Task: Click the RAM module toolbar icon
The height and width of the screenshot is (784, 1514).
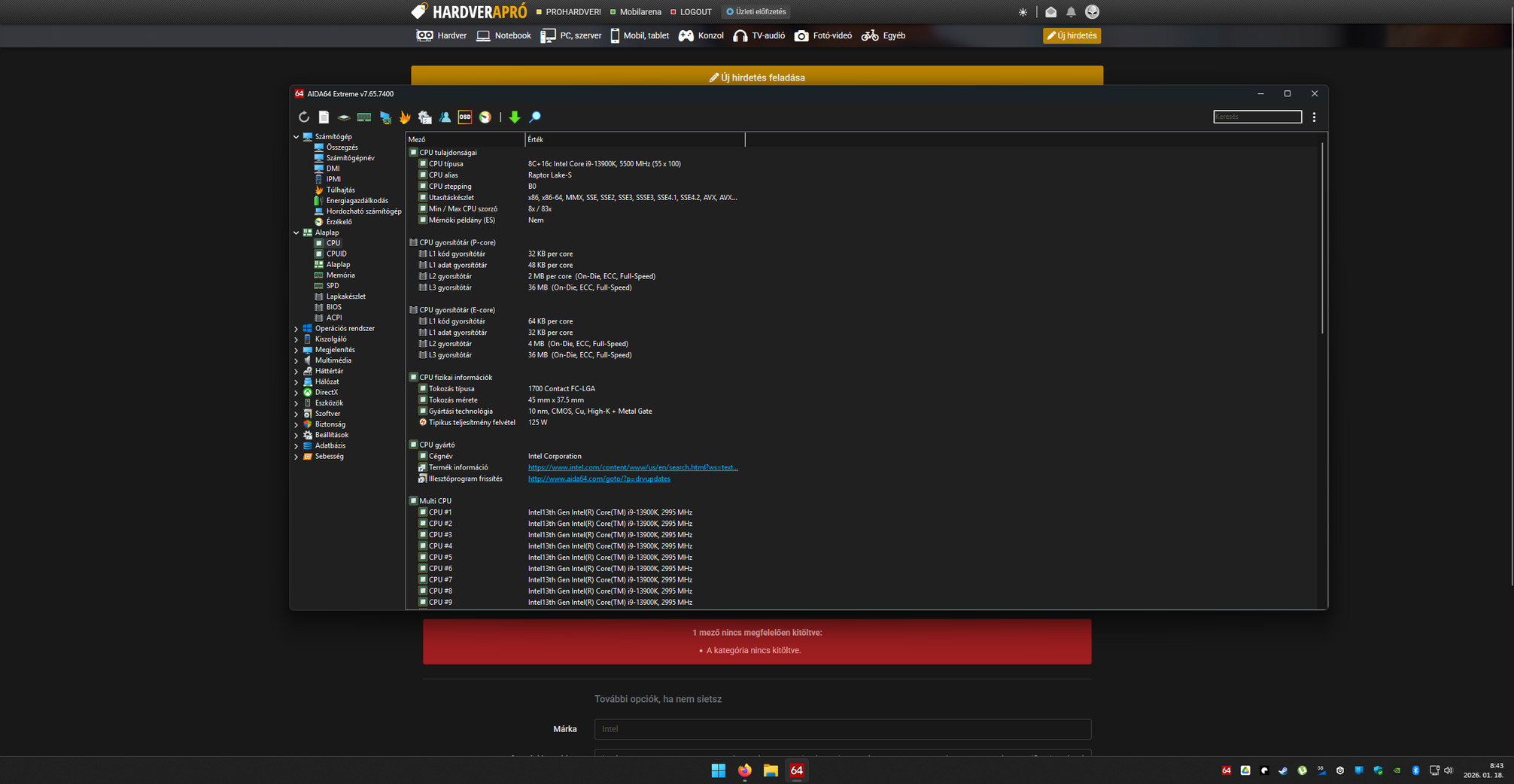Action: (x=364, y=117)
